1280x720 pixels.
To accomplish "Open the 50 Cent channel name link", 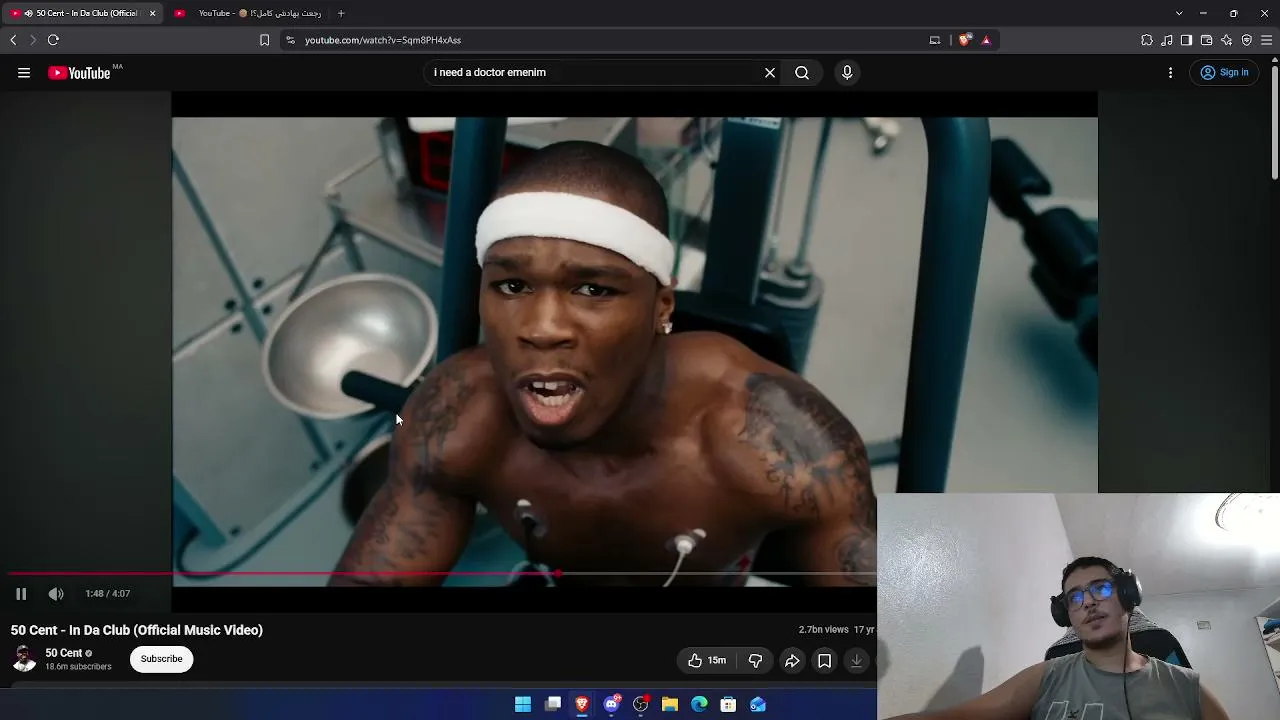I will pyautogui.click(x=63, y=653).
